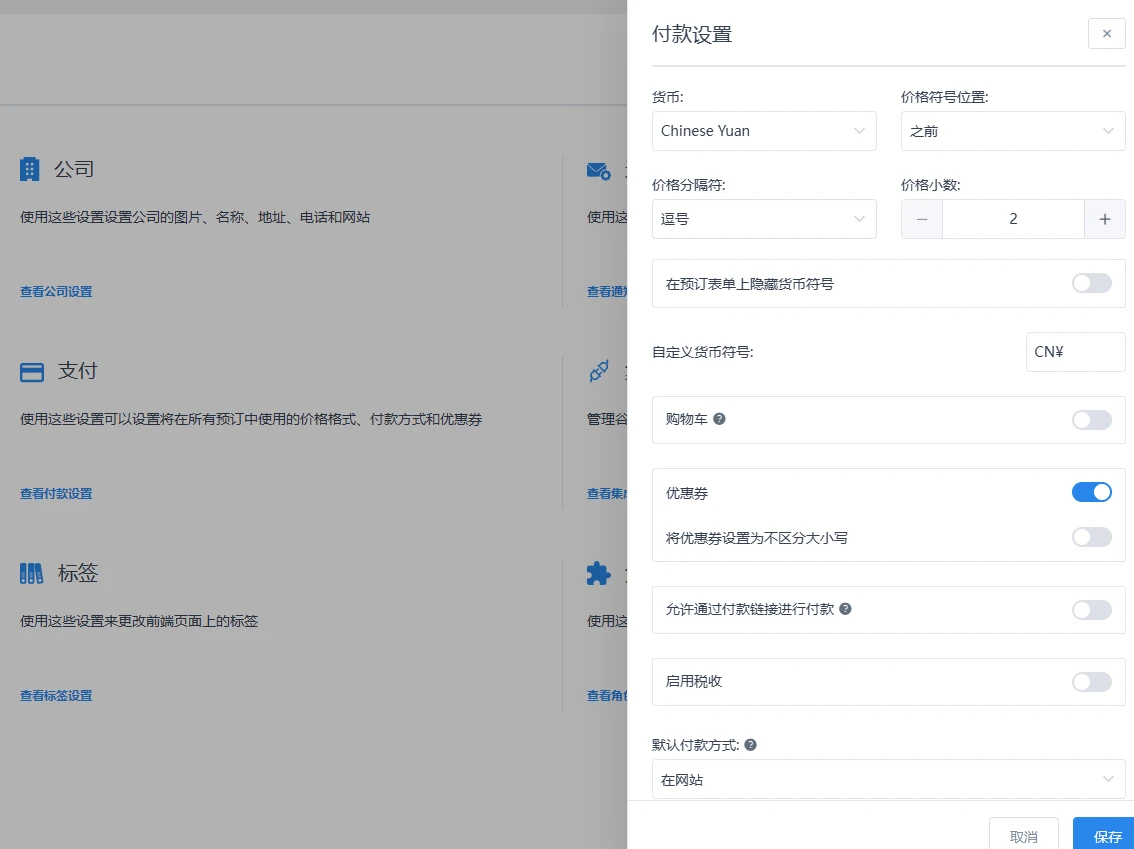This screenshot has width=1134, height=849.
Task: Open 查看标签设置 link
Action: coord(56,695)
